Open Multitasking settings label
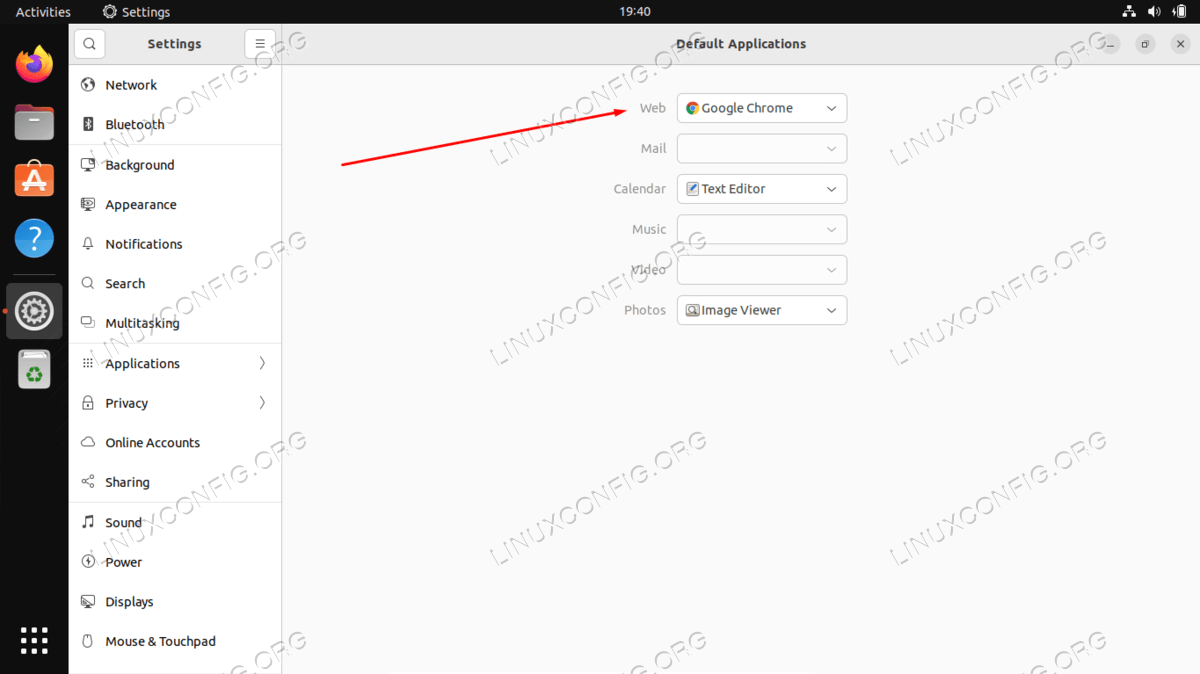The height and width of the screenshot is (674, 1200). (x=143, y=323)
